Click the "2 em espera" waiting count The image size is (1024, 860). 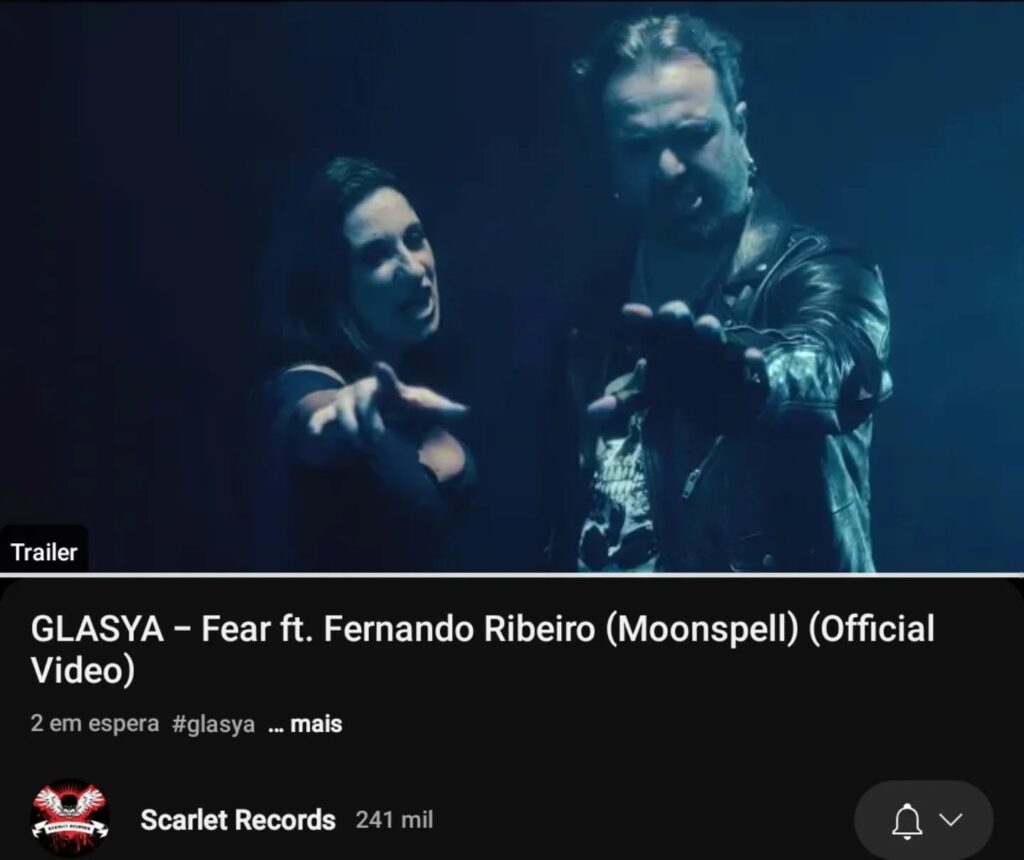click(x=95, y=724)
